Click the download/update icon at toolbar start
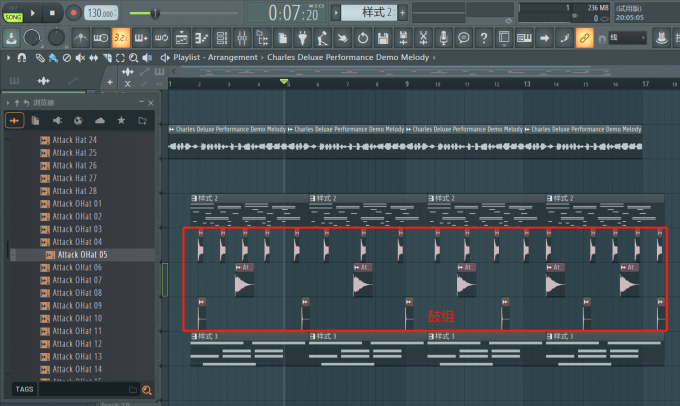The height and width of the screenshot is (406, 680). (x=11, y=38)
